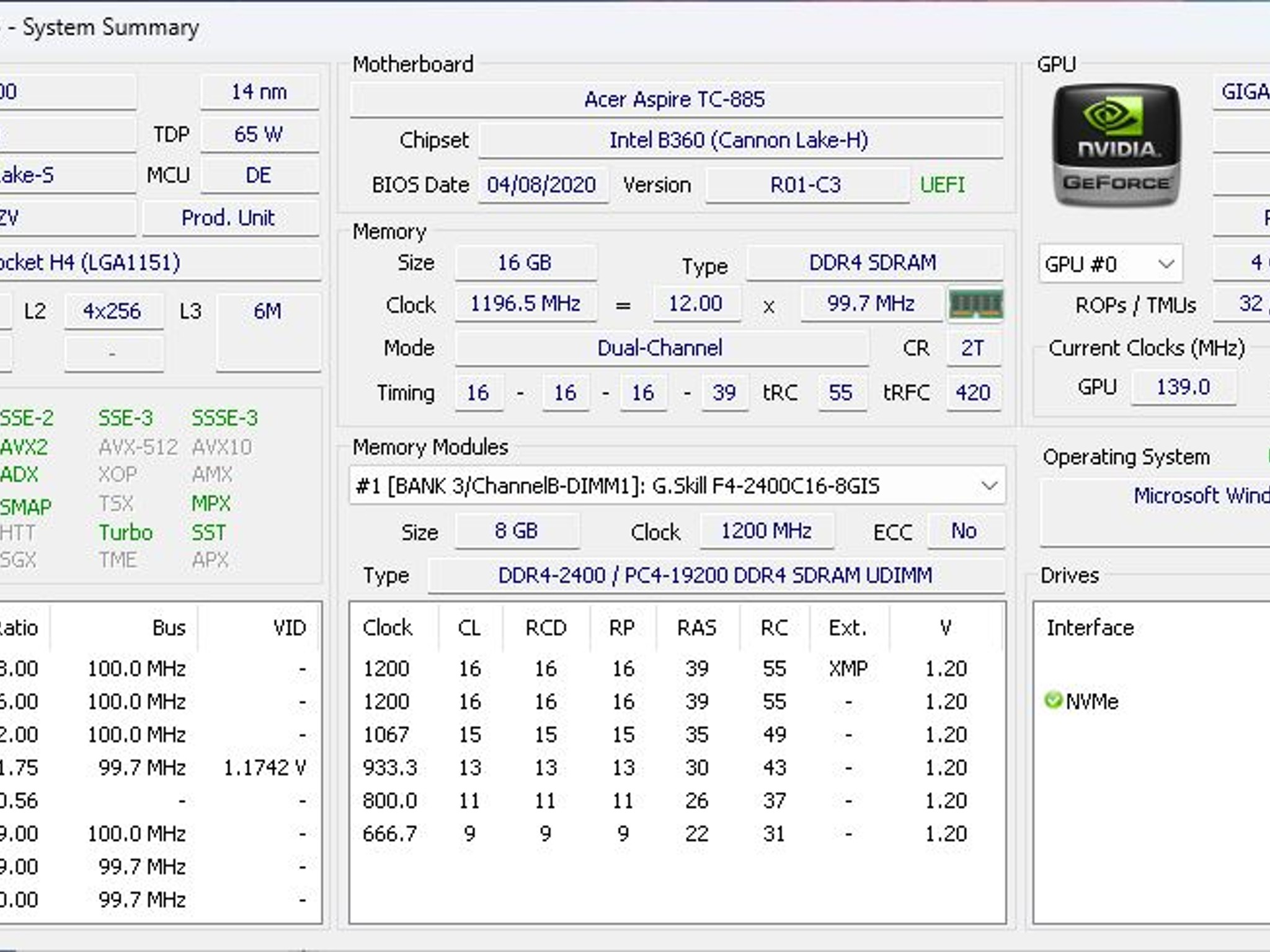Click the MCU DE value

pyautogui.click(x=259, y=175)
